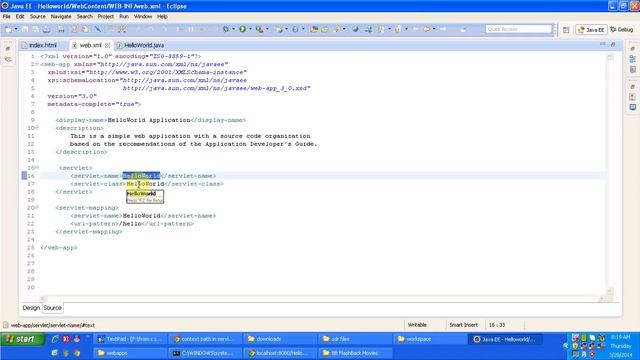Open the Window menu
Screen dimensions: 640x360
click(143, 16)
